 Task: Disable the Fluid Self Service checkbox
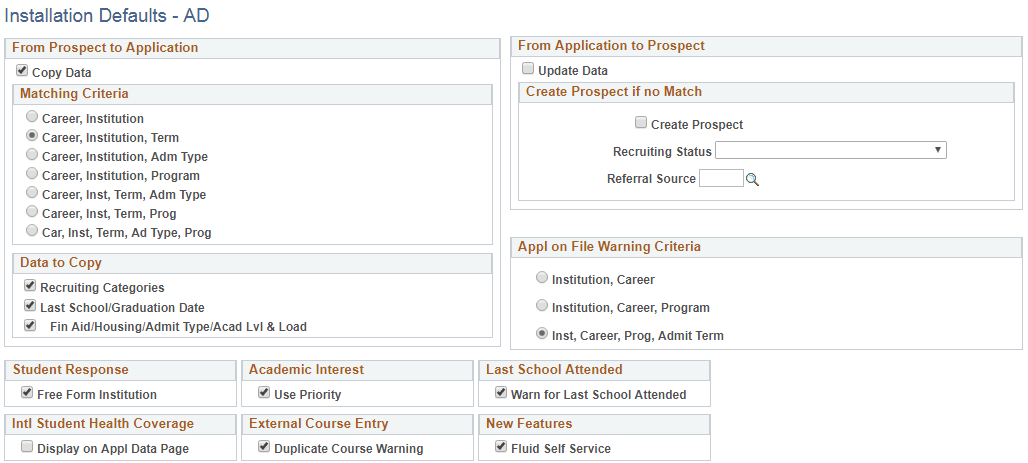(x=501, y=448)
